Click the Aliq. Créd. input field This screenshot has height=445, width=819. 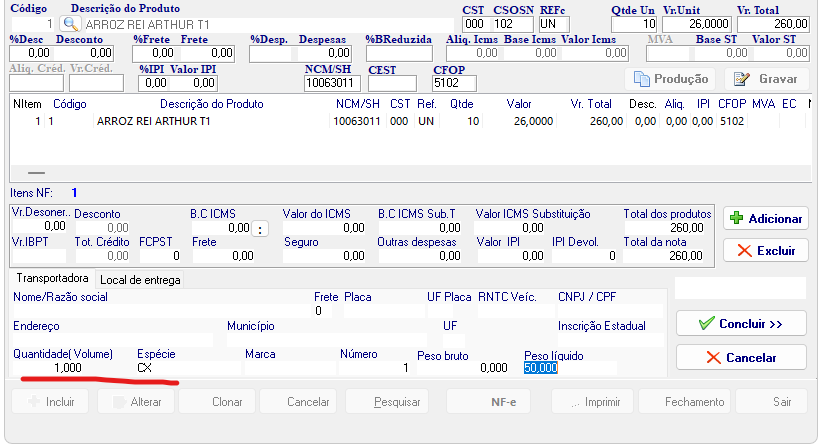click(x=37, y=83)
